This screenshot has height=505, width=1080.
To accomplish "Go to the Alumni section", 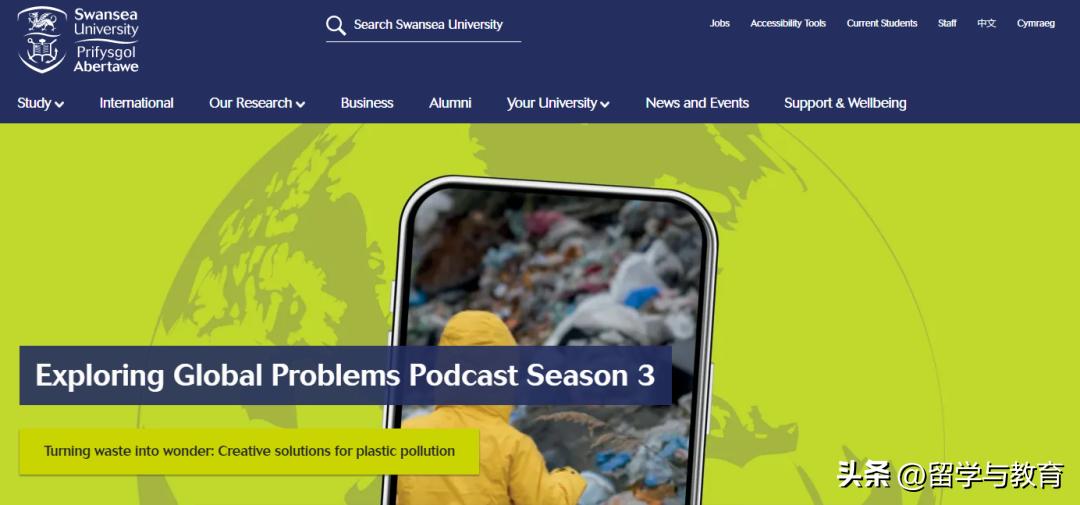I will [x=450, y=103].
